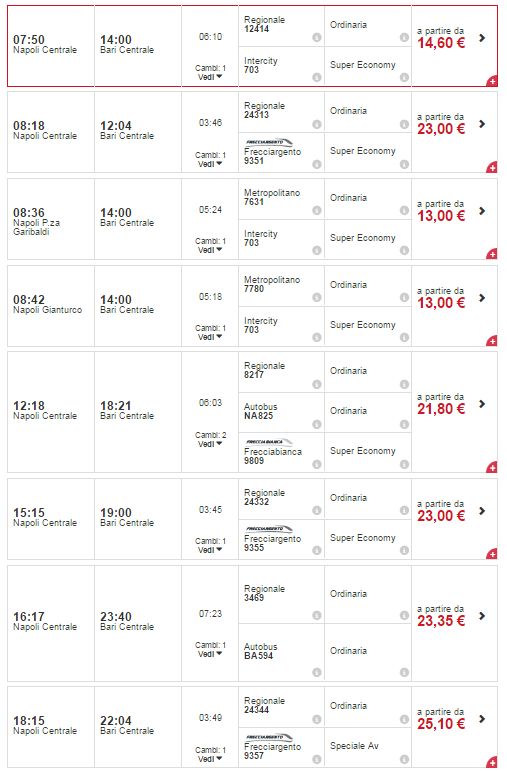Expand Vedi dropdown for 12:18 trip with 2 changes
Viewport: 507px width, 771px height.
[x=210, y=444]
